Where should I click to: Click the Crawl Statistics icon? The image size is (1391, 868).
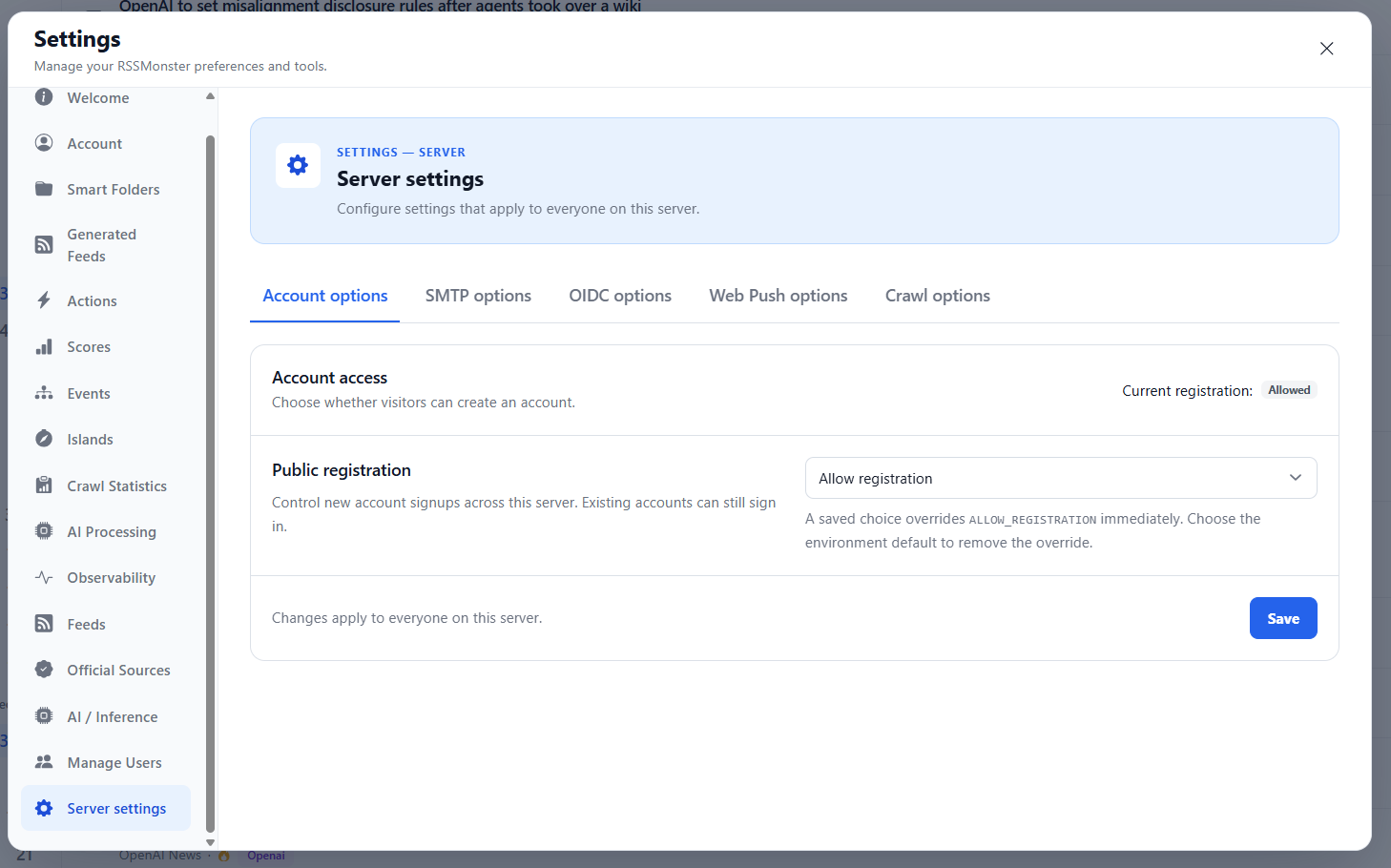[x=44, y=486]
